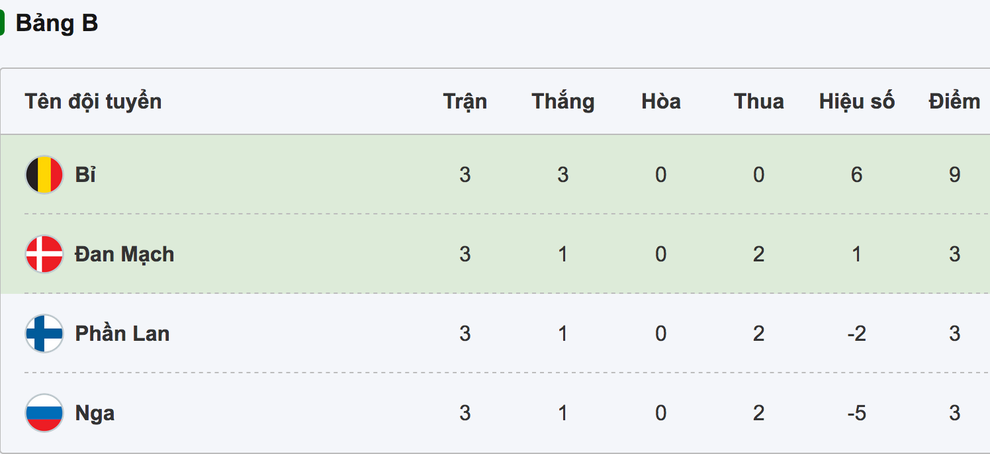The height and width of the screenshot is (454, 990).
Task: Click the Thua column header
Action: [x=758, y=102]
